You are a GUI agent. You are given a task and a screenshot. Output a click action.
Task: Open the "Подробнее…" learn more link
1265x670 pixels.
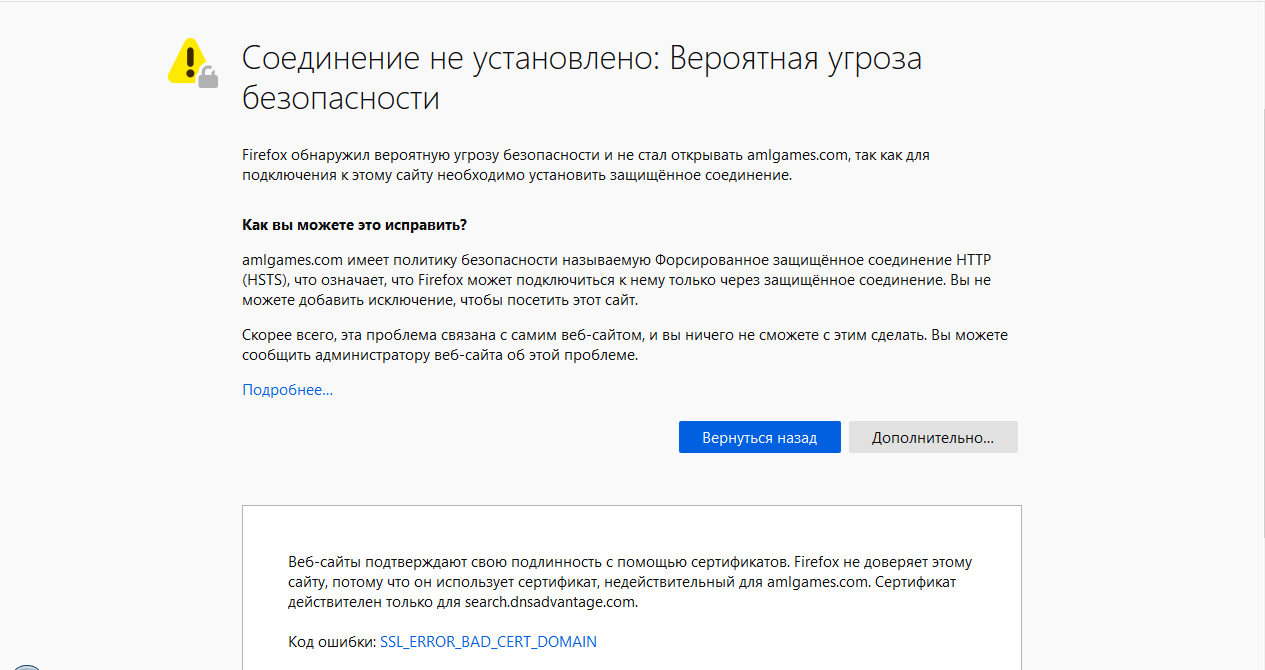[287, 390]
